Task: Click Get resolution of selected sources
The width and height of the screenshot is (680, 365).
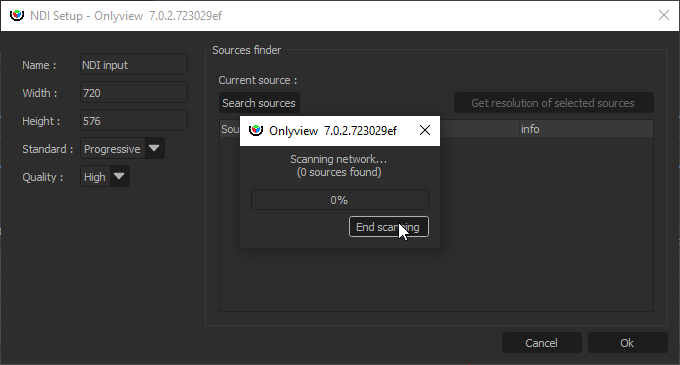Action: [x=553, y=103]
